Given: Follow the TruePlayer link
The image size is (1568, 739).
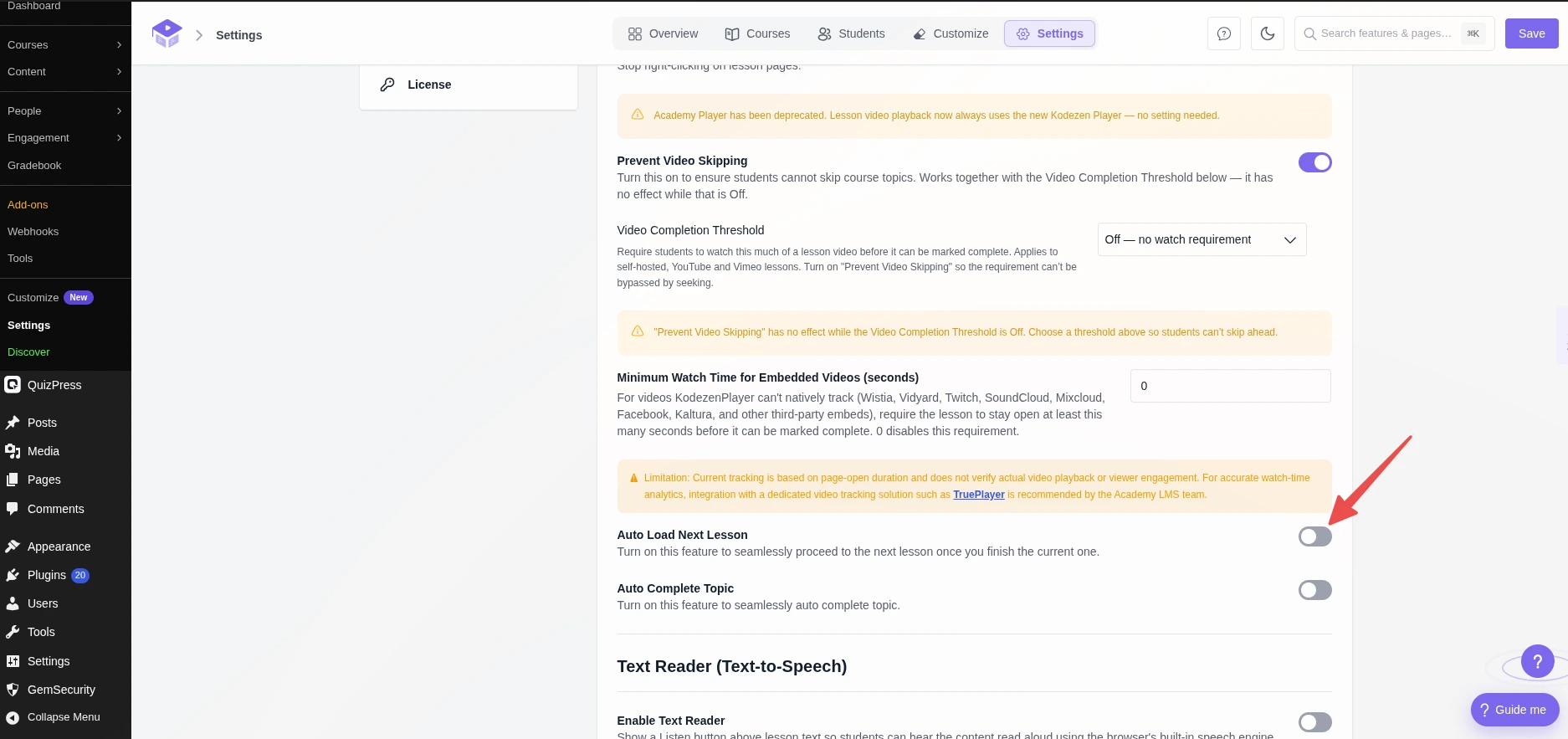Looking at the screenshot, I should [x=979, y=495].
